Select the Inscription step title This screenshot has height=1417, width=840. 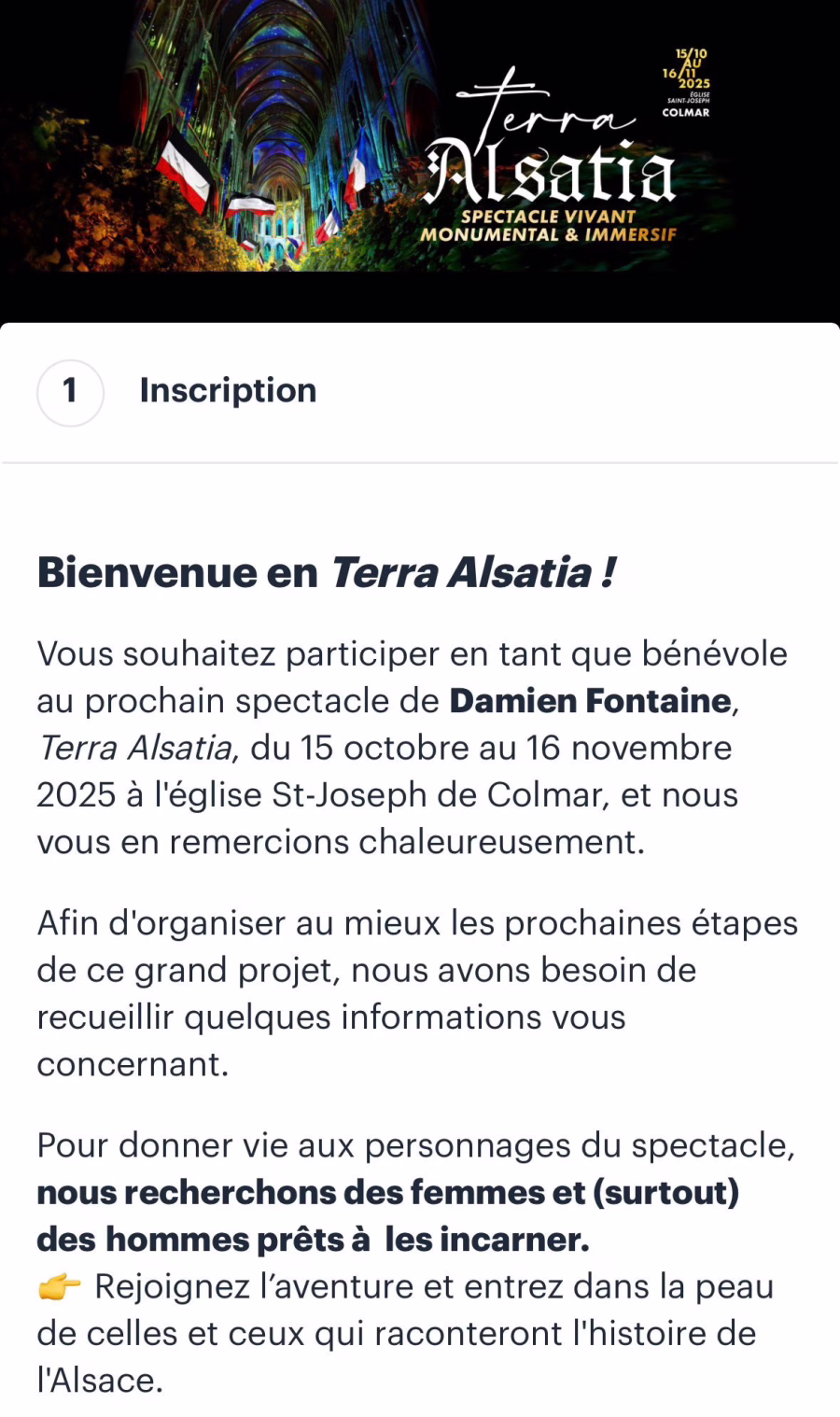coord(228,390)
